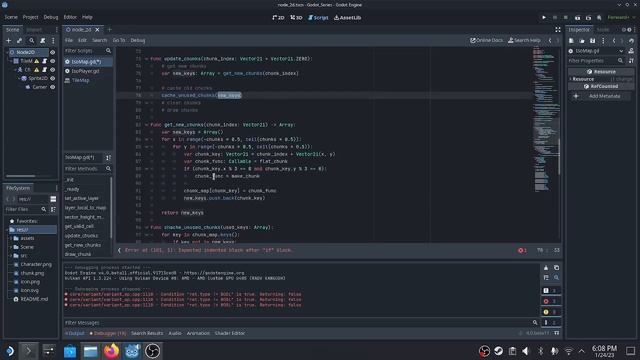Toggle distraction-free mode for the script editor

(558, 29)
